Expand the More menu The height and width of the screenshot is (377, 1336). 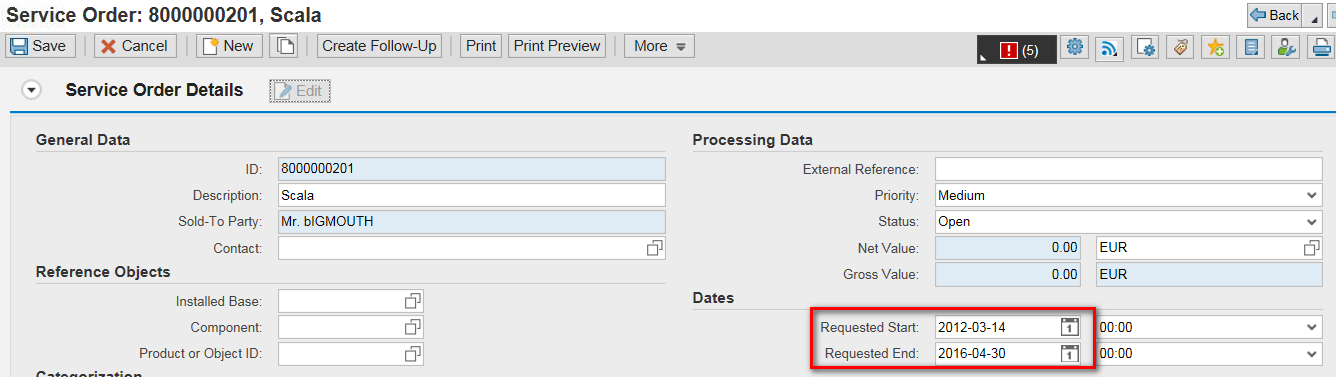(x=659, y=46)
